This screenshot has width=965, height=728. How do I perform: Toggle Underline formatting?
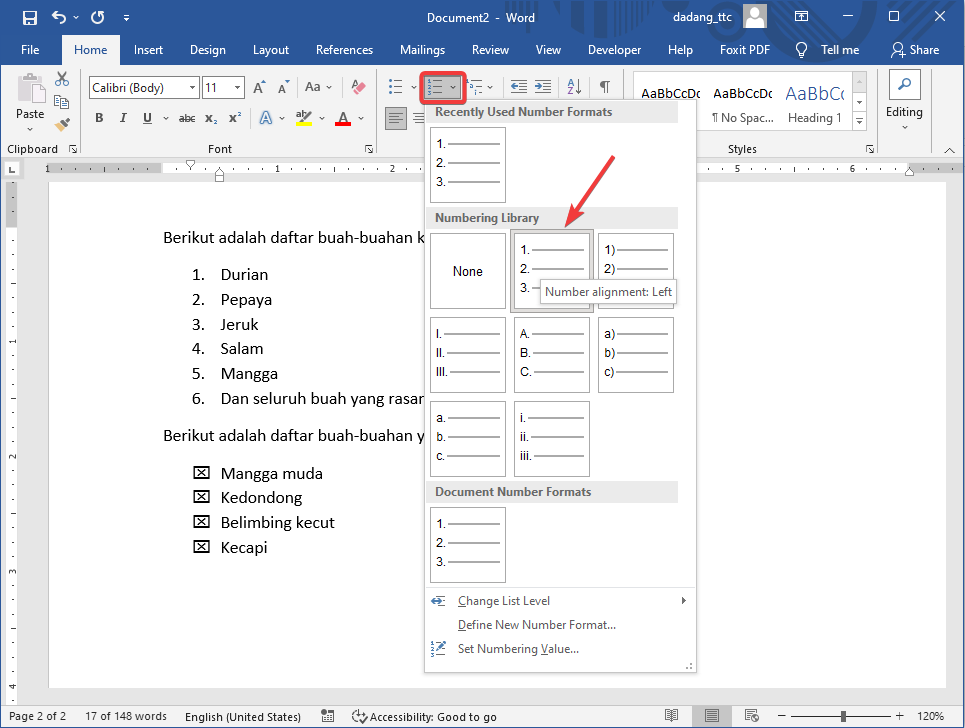(148, 118)
